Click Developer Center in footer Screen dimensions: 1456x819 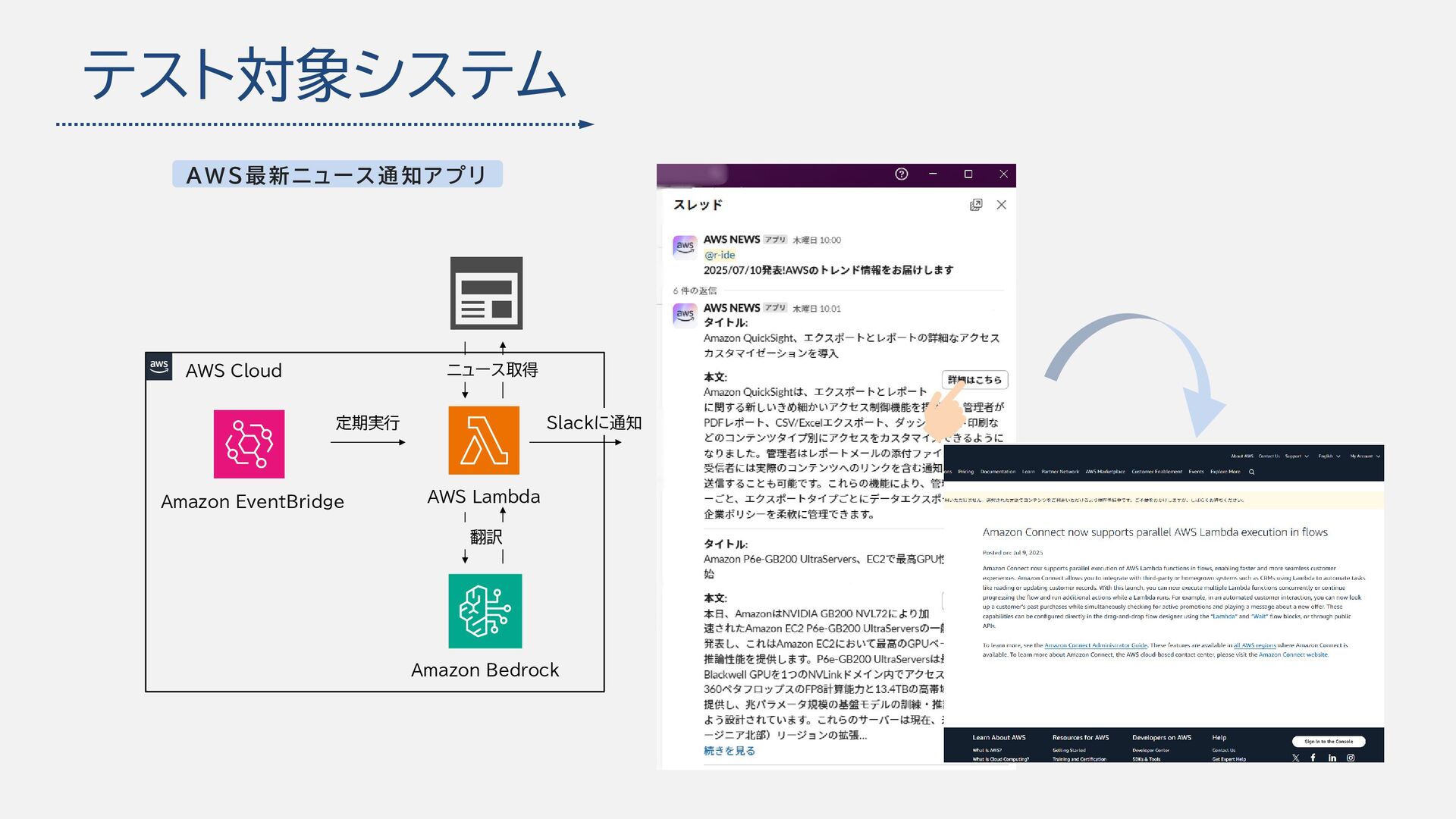[x=1151, y=750]
